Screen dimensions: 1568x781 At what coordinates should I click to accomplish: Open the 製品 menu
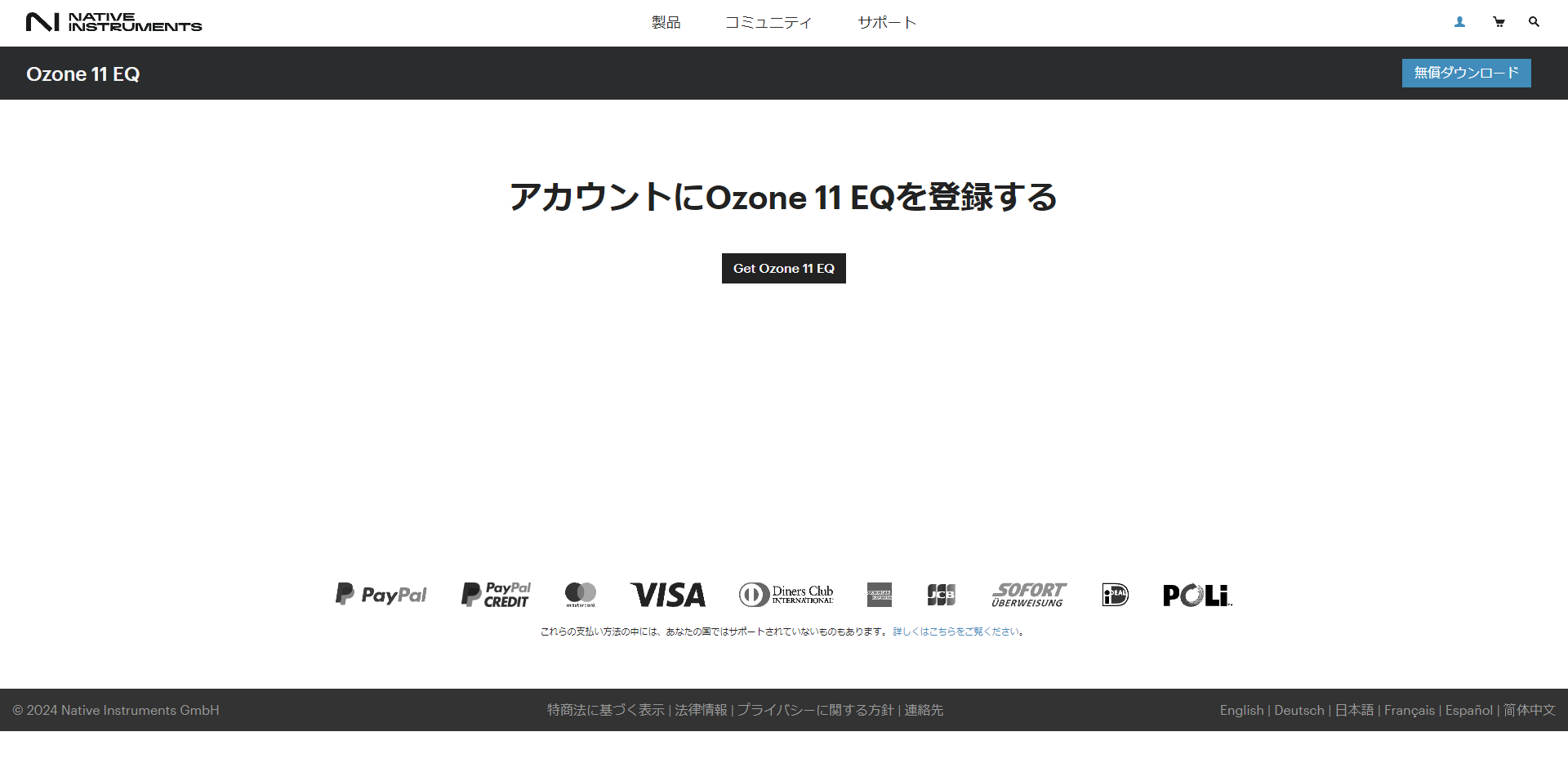pos(666,23)
